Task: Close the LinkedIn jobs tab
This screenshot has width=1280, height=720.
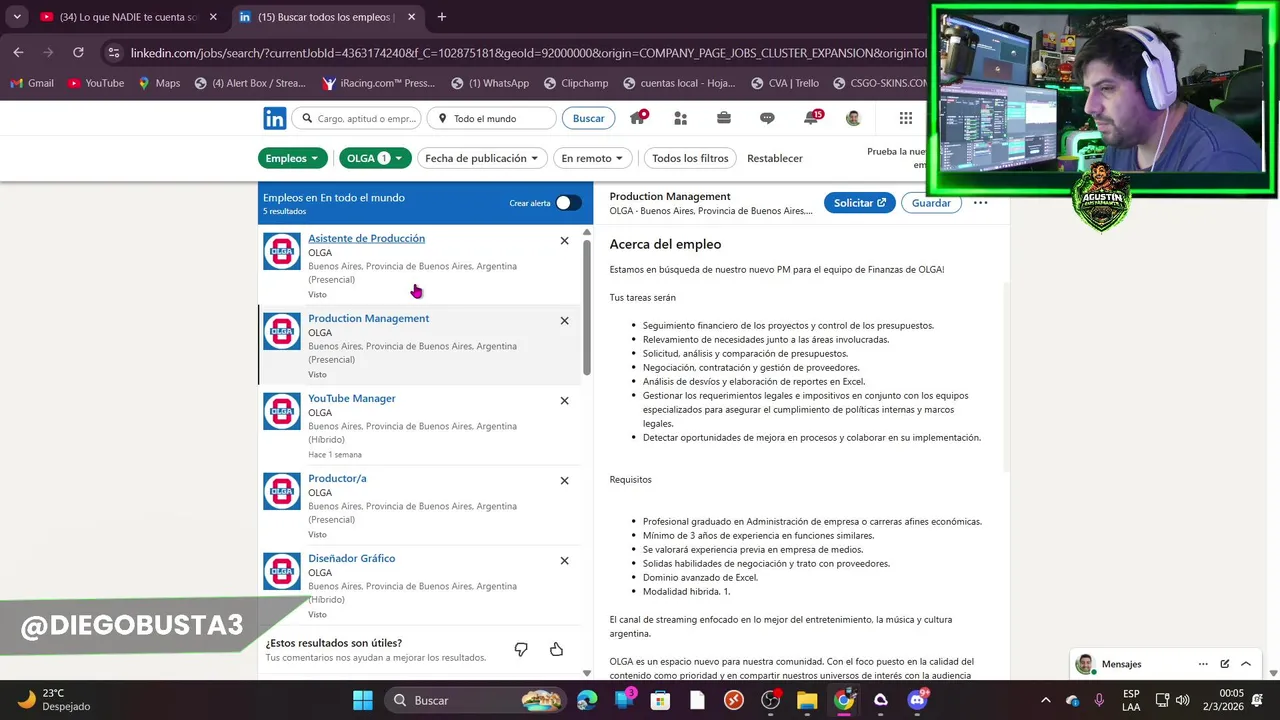Action: [411, 17]
